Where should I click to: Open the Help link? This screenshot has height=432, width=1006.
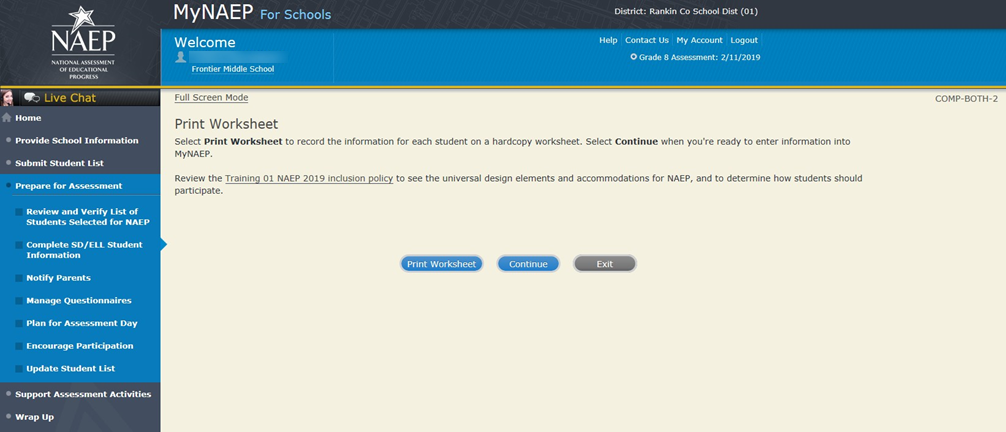point(608,40)
